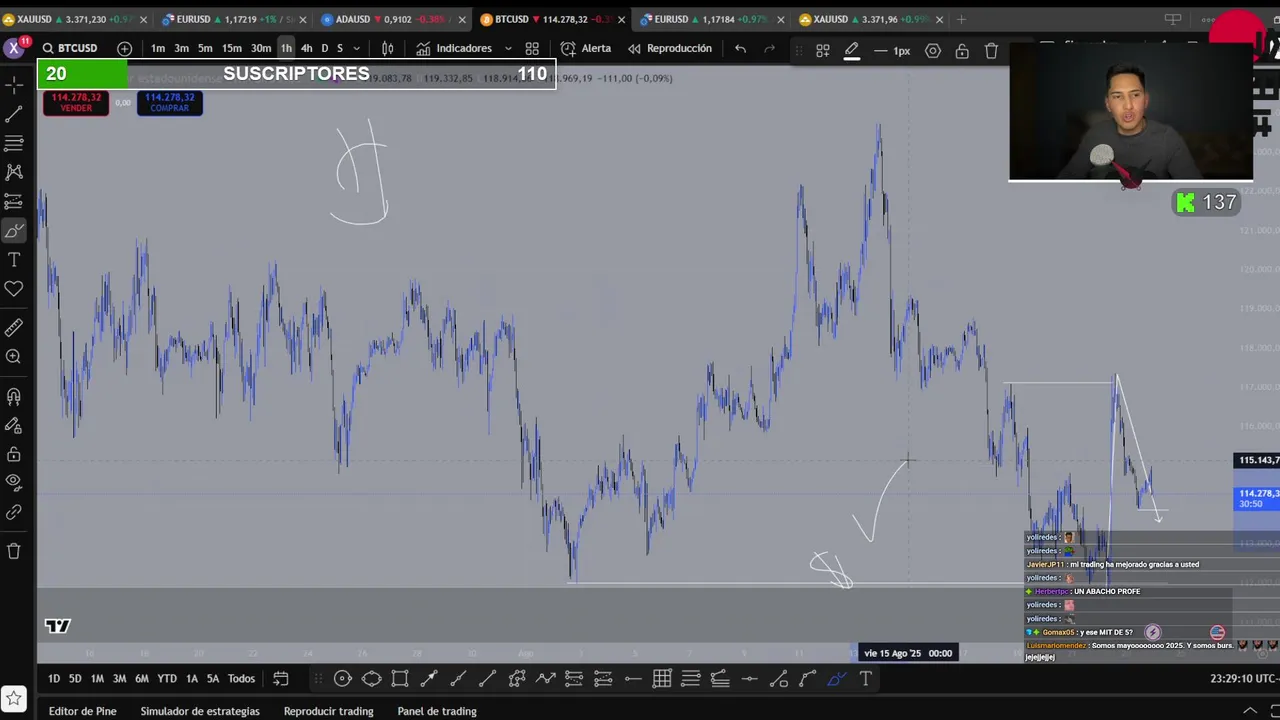The height and width of the screenshot is (720, 1280).
Task: Set chart range to 3M
Action: click(119, 679)
